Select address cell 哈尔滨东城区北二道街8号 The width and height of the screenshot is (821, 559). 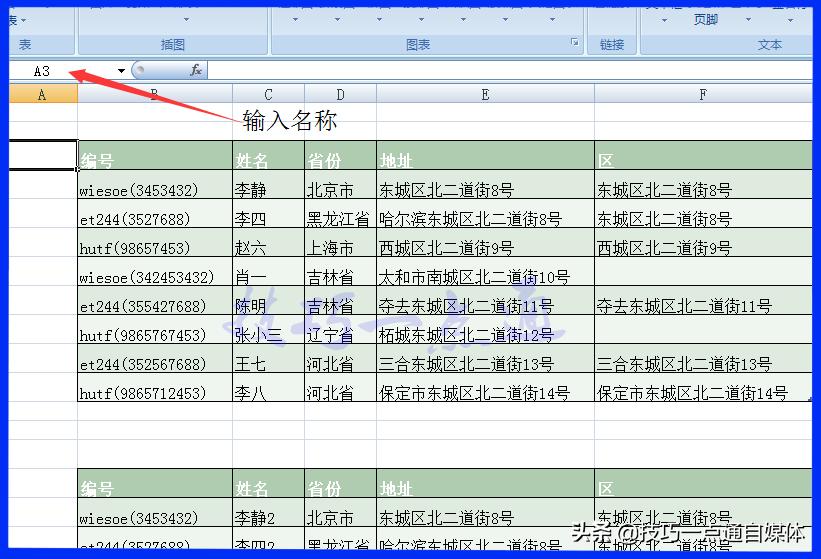click(485, 214)
